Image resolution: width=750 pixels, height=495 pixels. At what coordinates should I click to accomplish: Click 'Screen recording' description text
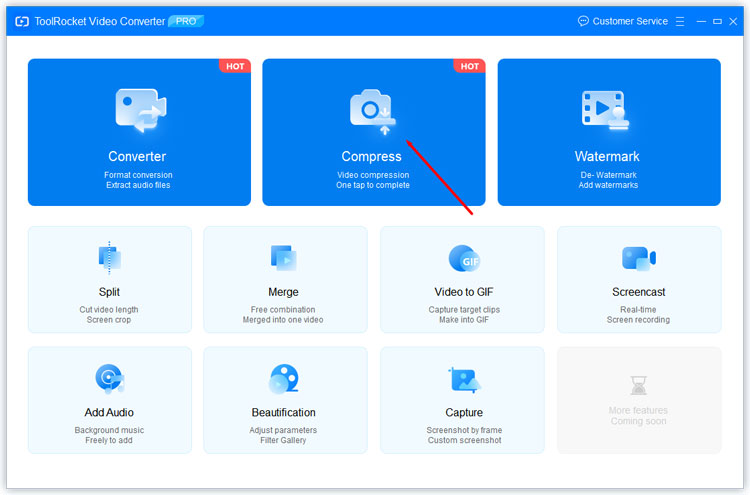(638, 319)
